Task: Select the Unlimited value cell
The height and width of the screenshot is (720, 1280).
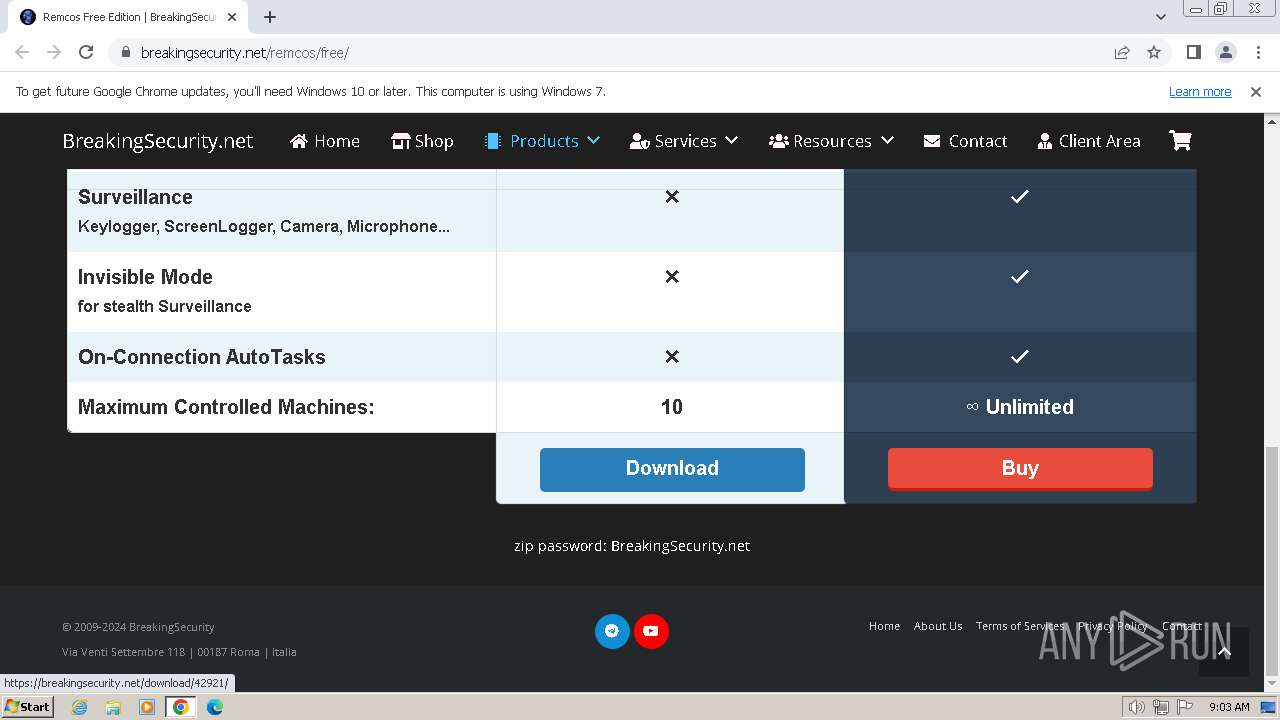Action: [x=1020, y=407]
